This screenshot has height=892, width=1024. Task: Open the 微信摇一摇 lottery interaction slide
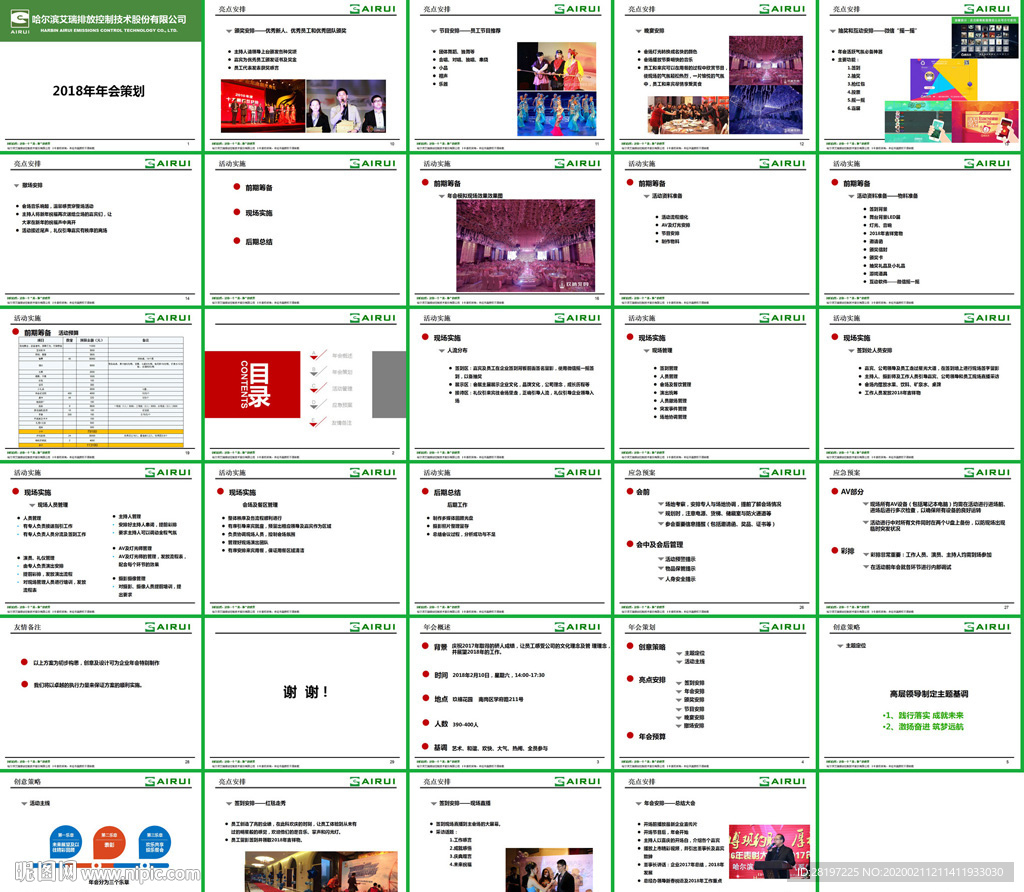tap(920, 76)
